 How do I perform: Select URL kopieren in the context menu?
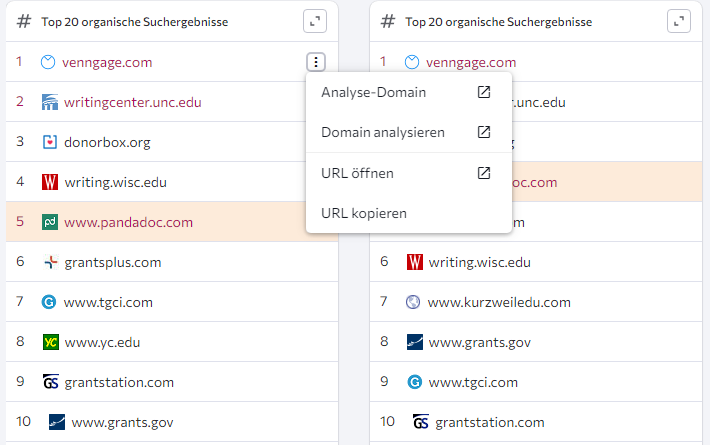coord(409,213)
